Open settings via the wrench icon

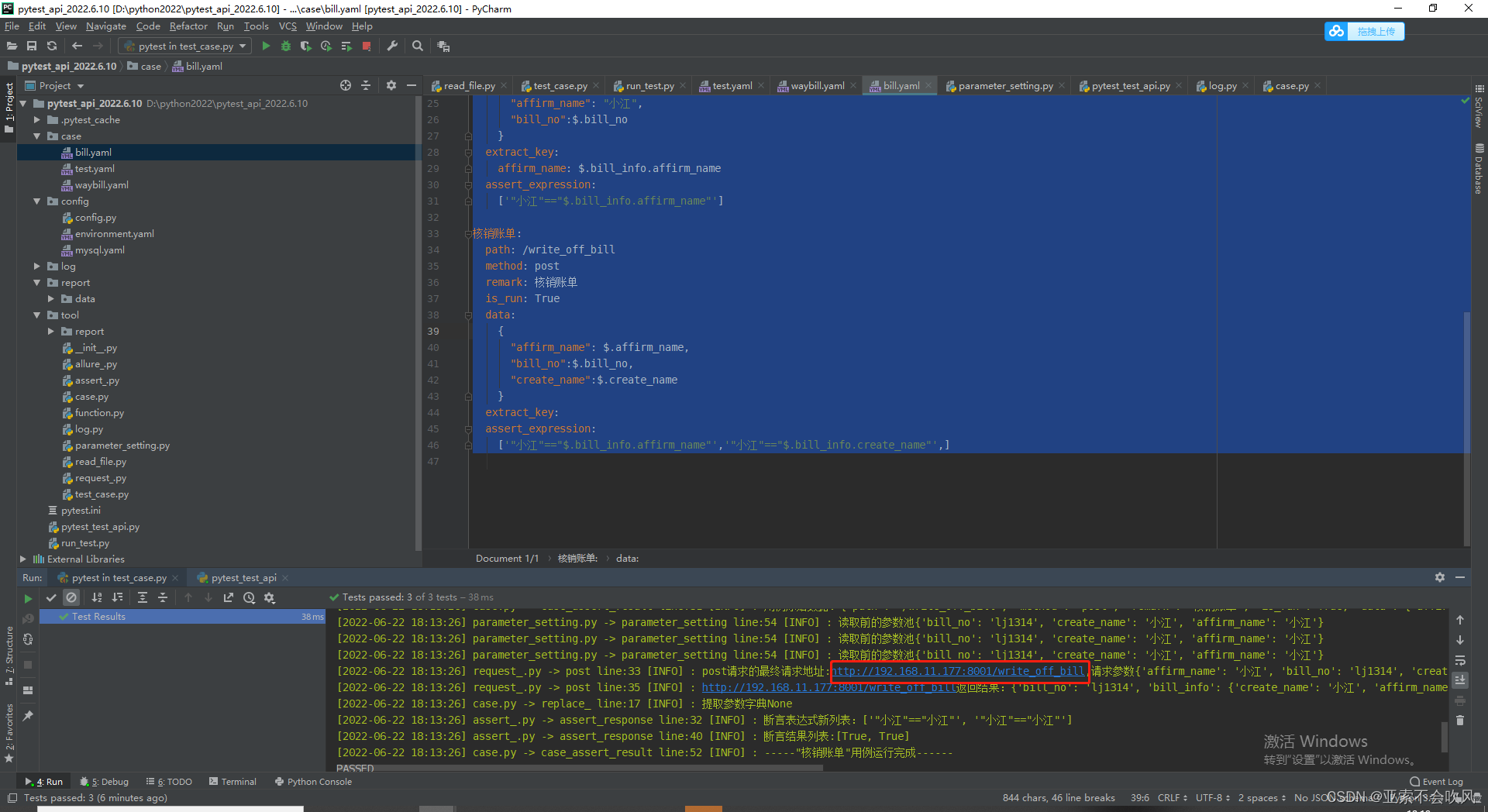pos(392,46)
